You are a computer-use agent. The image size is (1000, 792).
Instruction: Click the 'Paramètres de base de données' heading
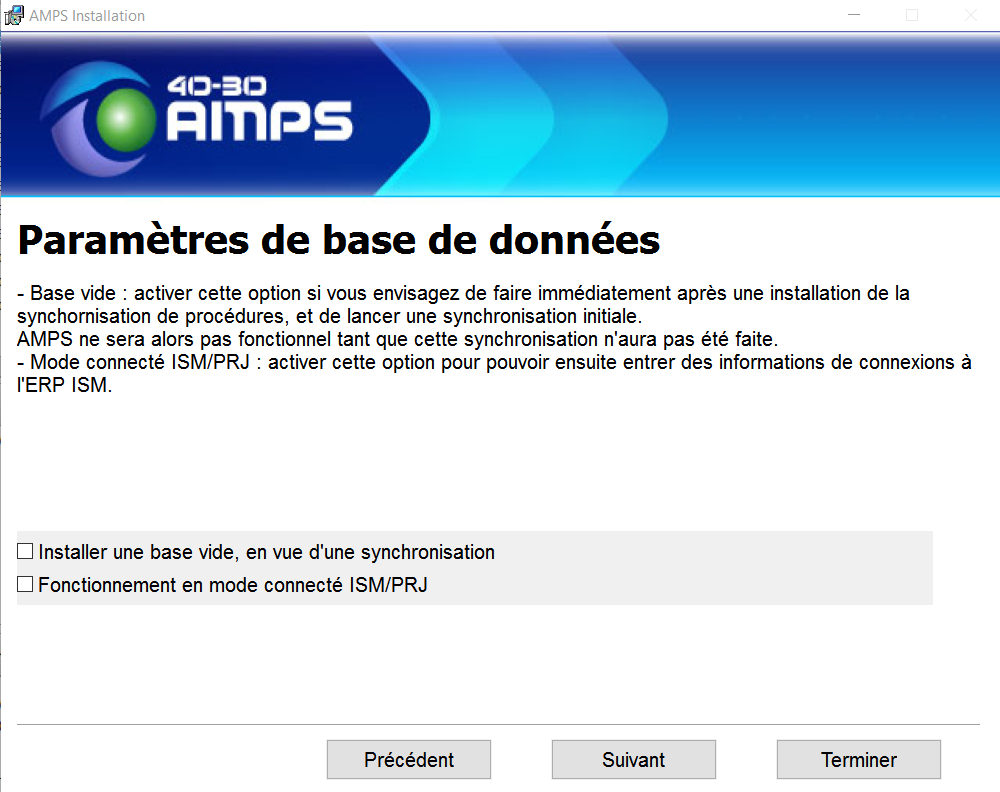point(339,240)
